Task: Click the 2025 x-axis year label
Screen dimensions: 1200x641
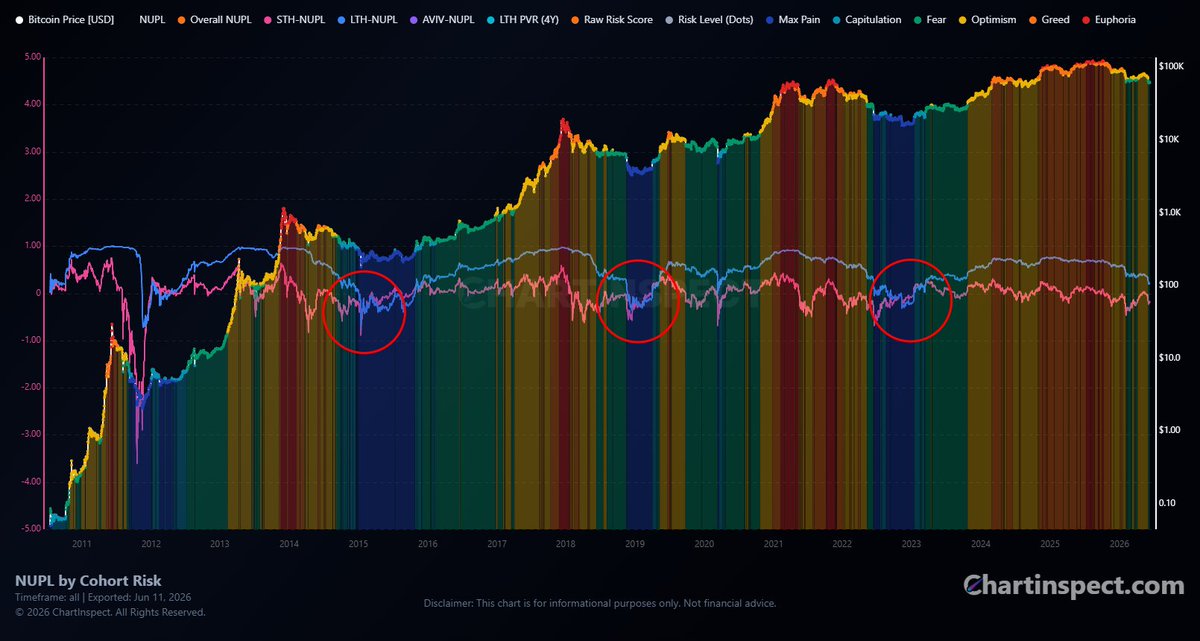Action: coord(1050,544)
